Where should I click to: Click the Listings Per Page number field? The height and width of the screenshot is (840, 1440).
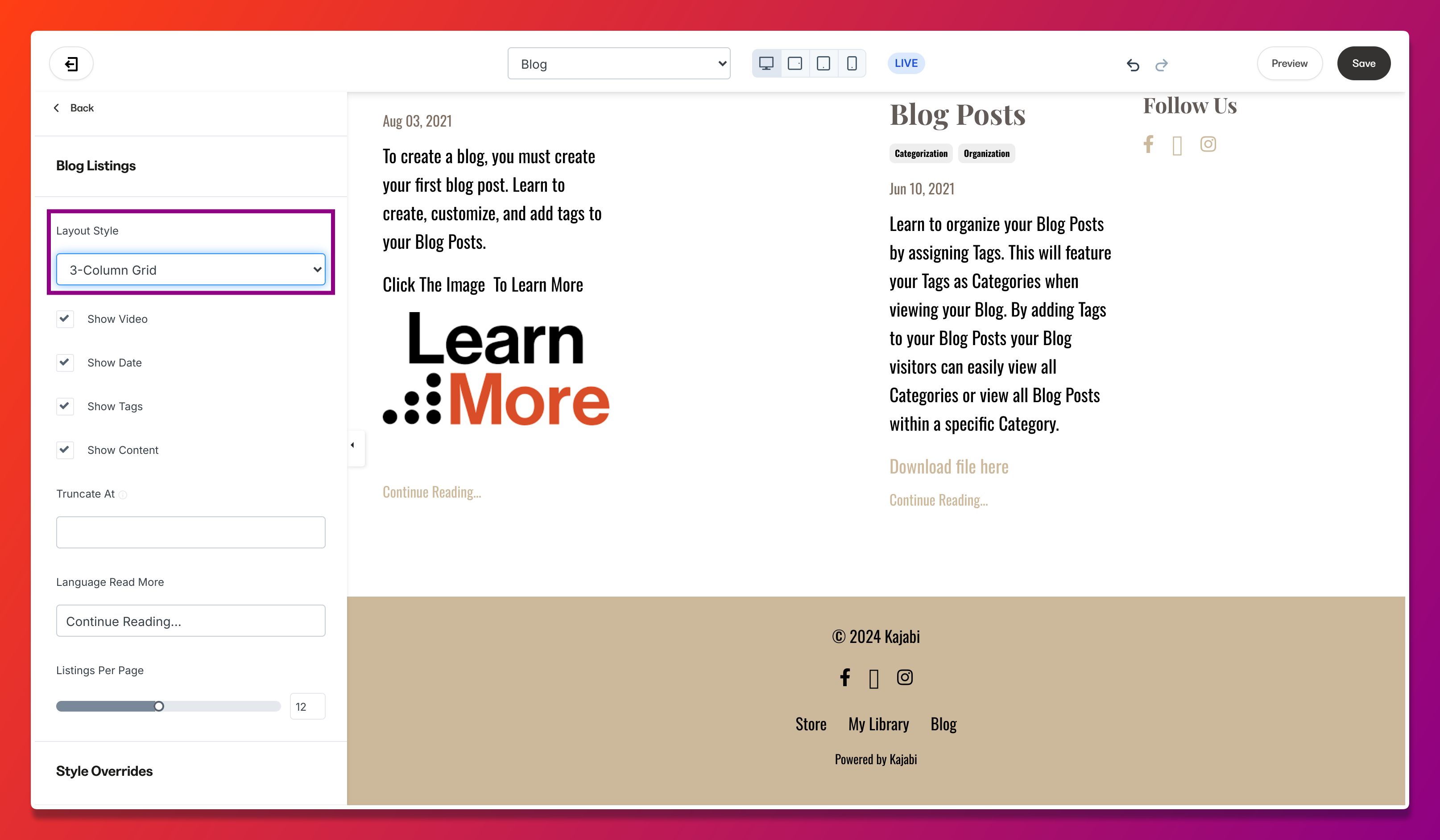(x=307, y=707)
